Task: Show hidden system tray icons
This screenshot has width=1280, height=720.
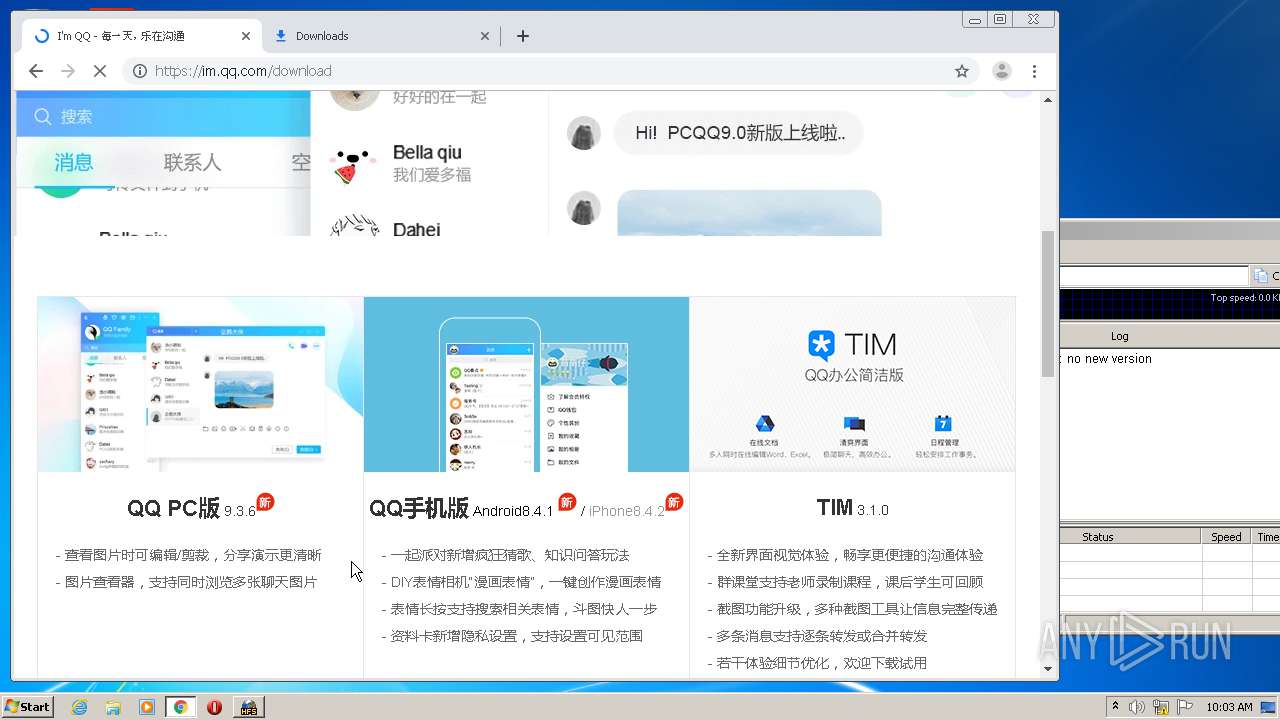Action: [1116, 707]
